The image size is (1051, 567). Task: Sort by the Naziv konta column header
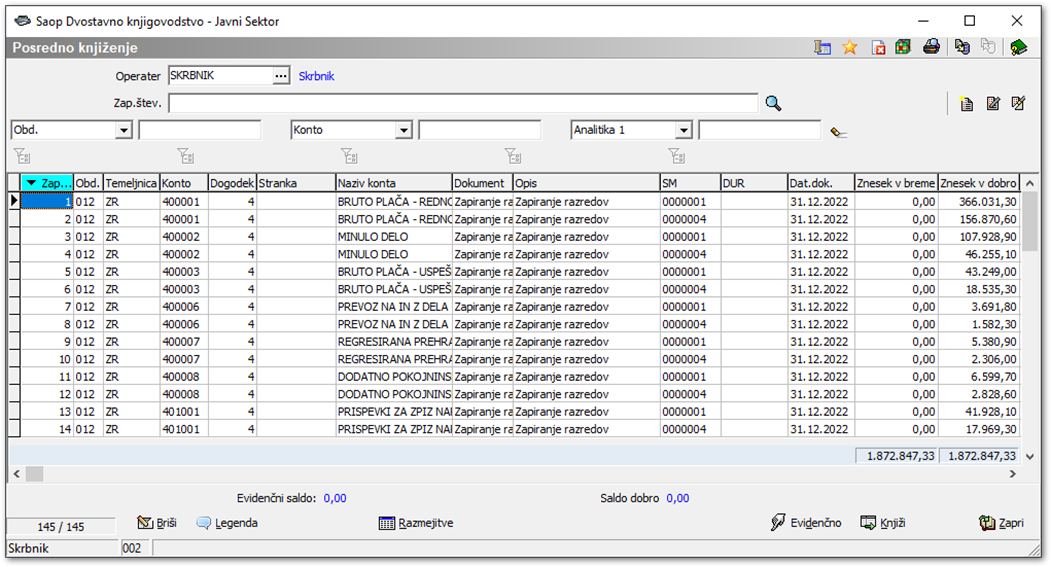393,183
